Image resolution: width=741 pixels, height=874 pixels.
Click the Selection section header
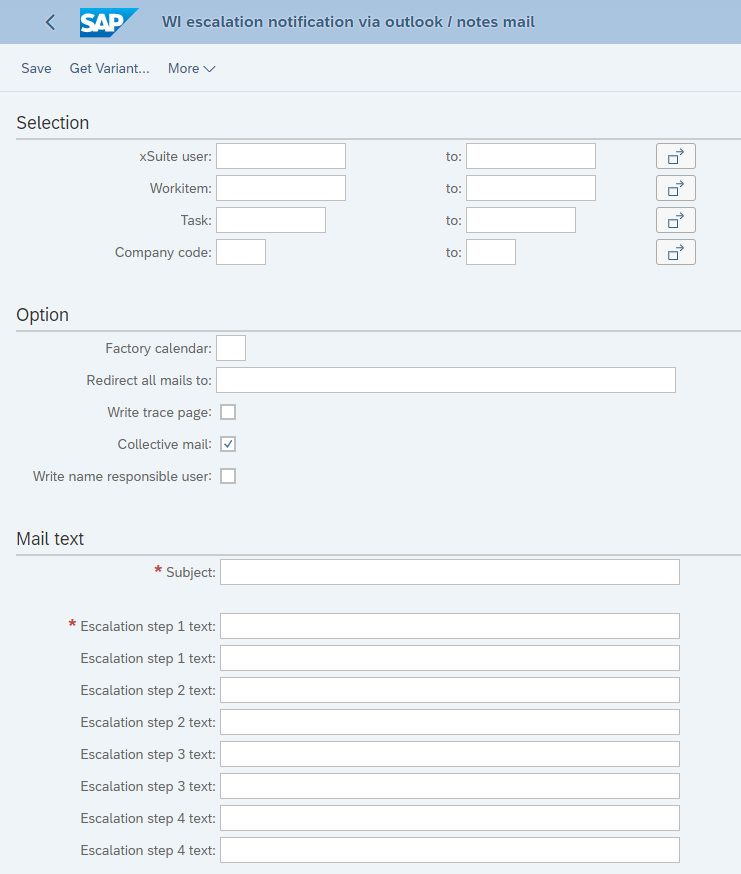tap(52, 122)
